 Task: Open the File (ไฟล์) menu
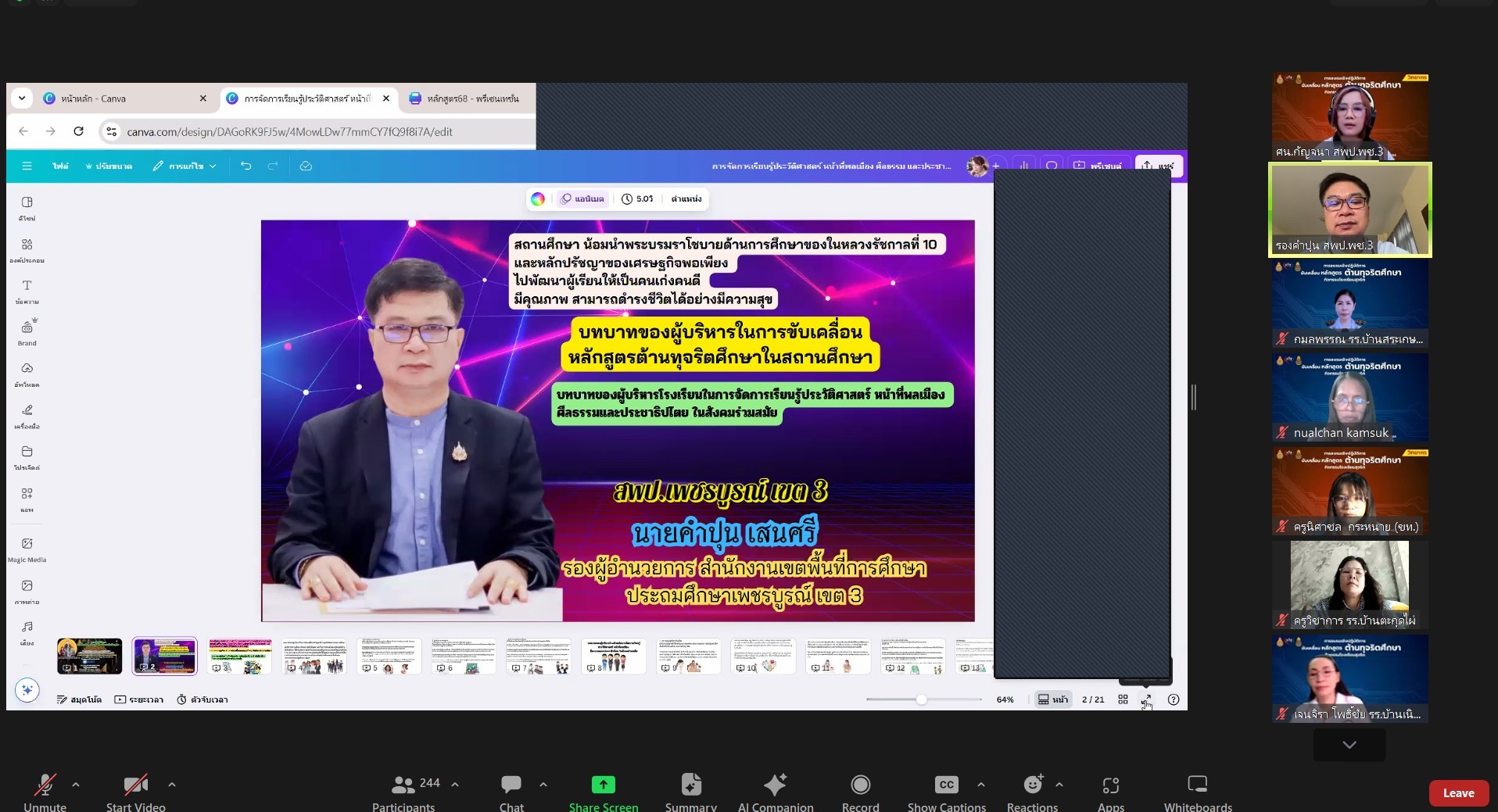(x=60, y=166)
